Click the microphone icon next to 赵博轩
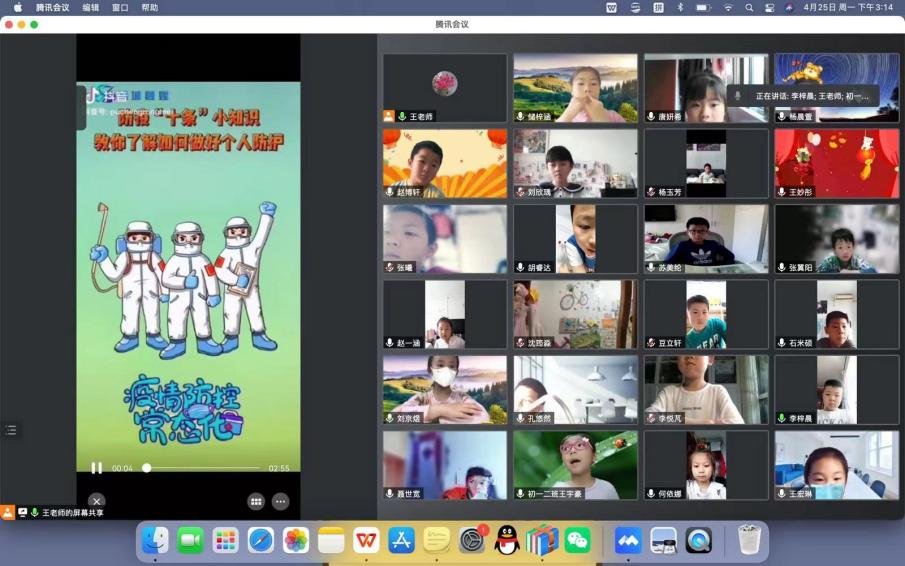Screen dimensions: 905x566 point(390,192)
